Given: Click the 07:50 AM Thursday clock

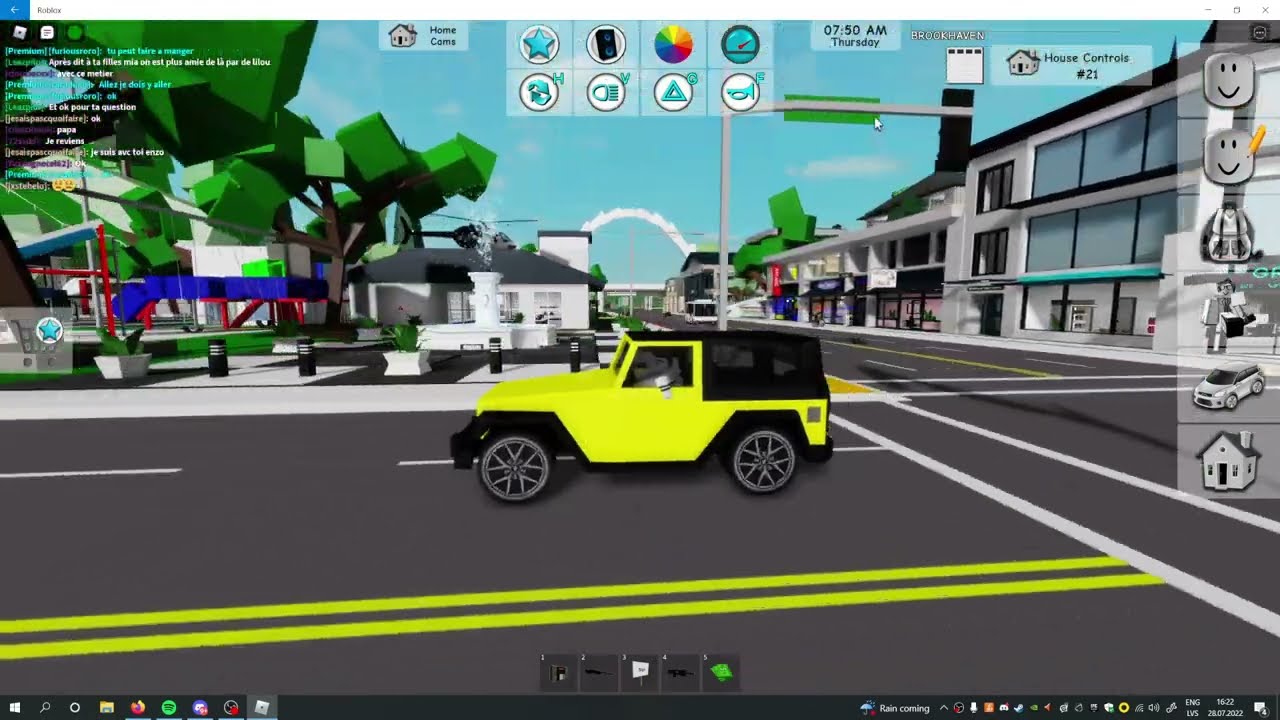Looking at the screenshot, I should tap(855, 36).
